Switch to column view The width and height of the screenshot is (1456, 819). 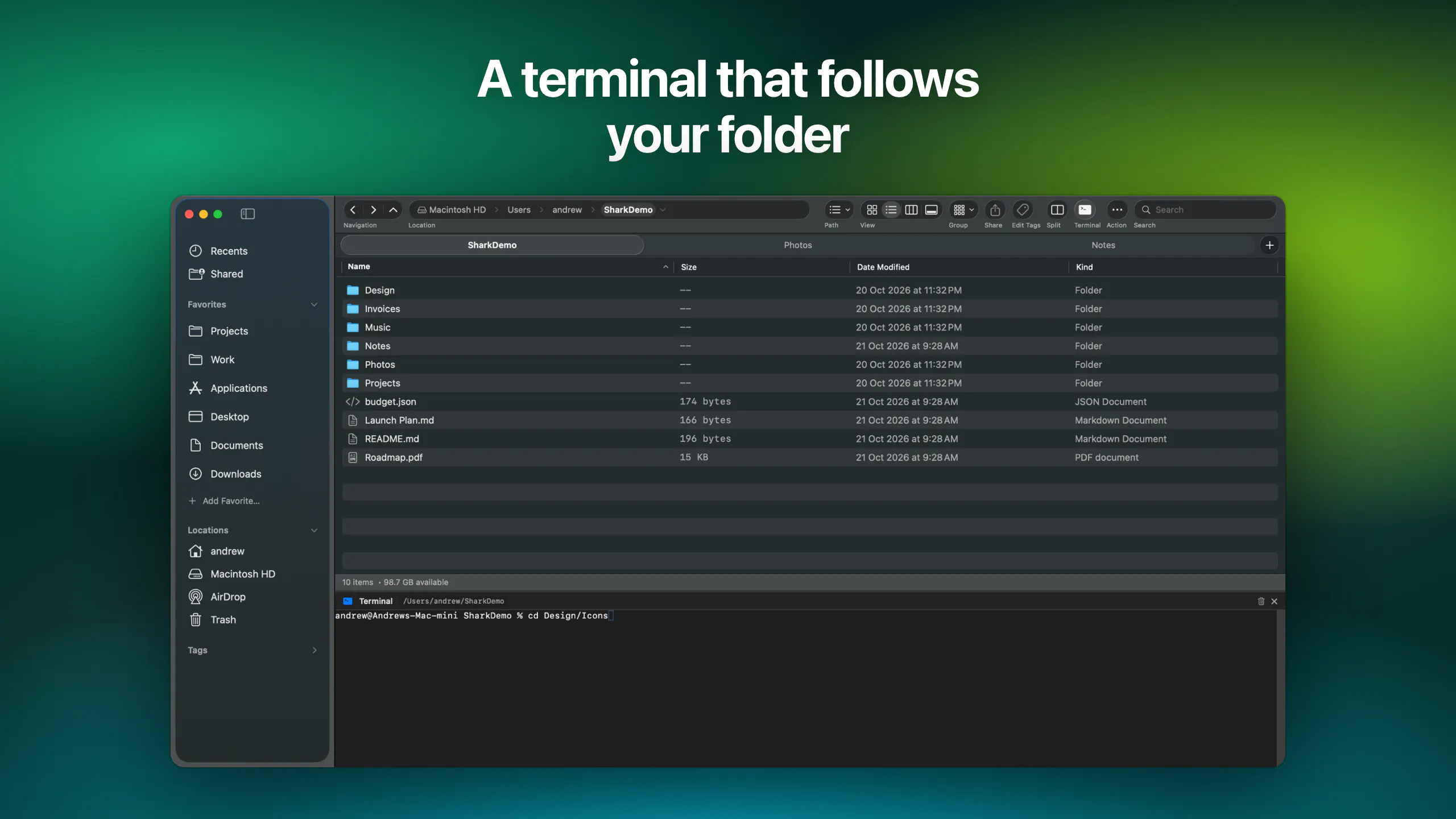(x=911, y=210)
